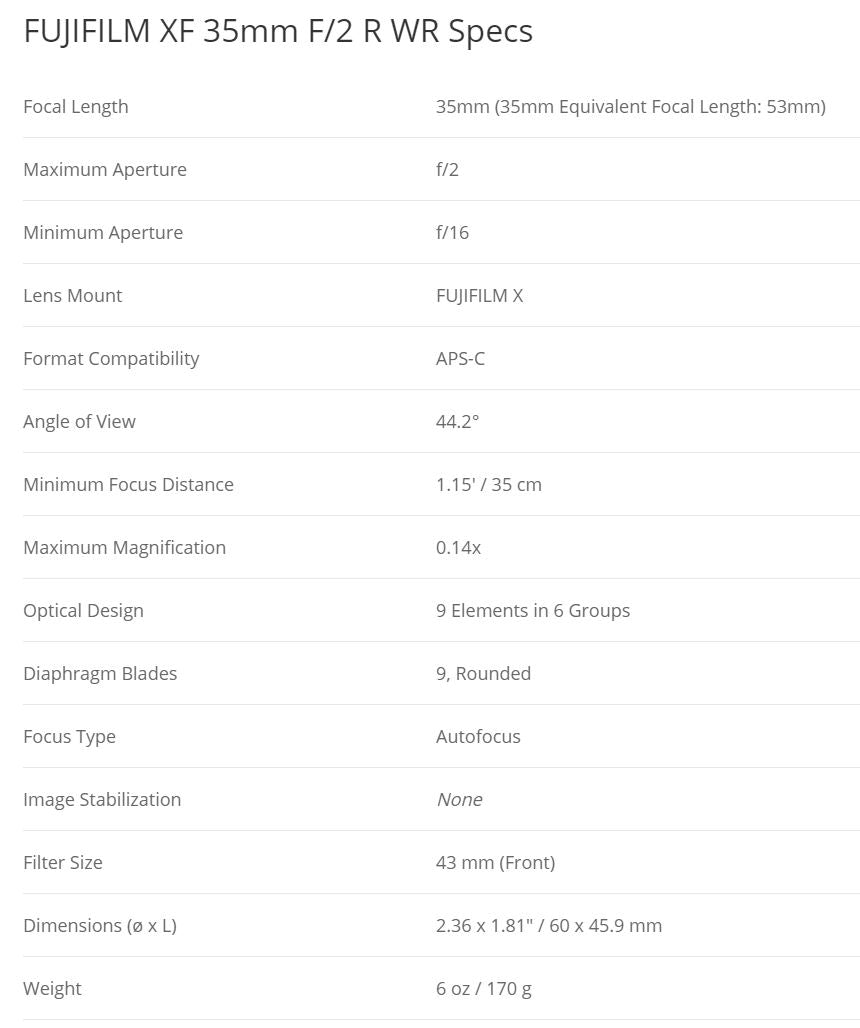Click the APS-C format value
860x1028 pixels.
click(x=460, y=359)
